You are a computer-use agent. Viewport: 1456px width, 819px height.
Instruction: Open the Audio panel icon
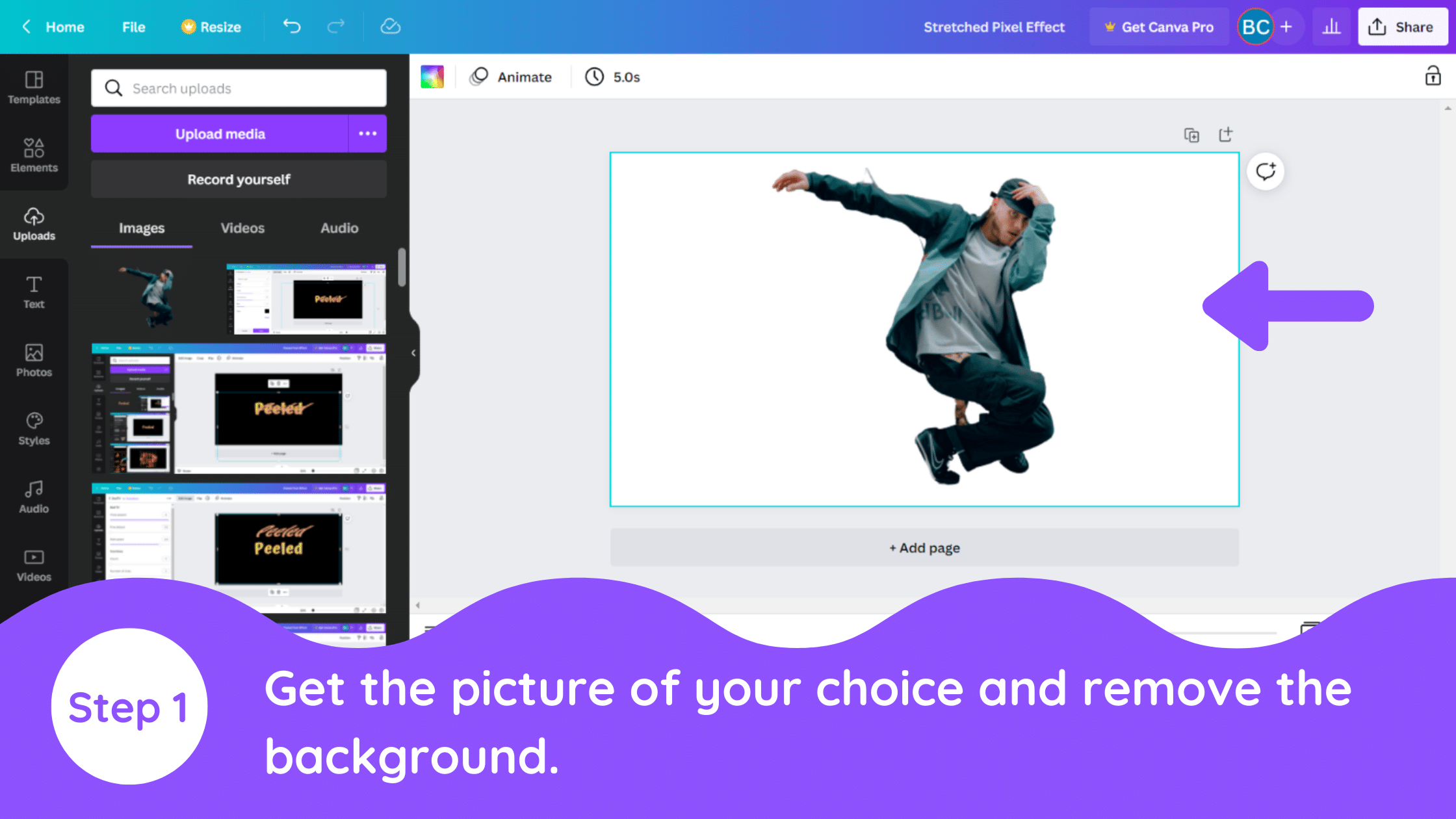tap(33, 489)
